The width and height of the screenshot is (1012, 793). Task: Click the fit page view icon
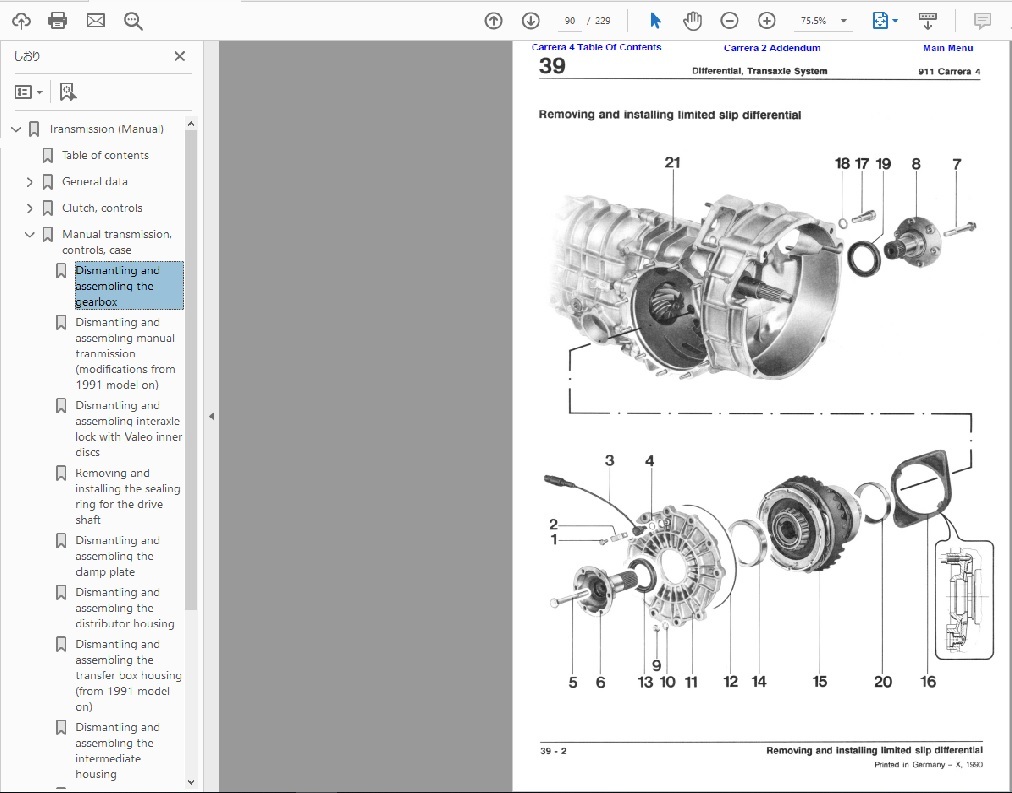pos(880,21)
